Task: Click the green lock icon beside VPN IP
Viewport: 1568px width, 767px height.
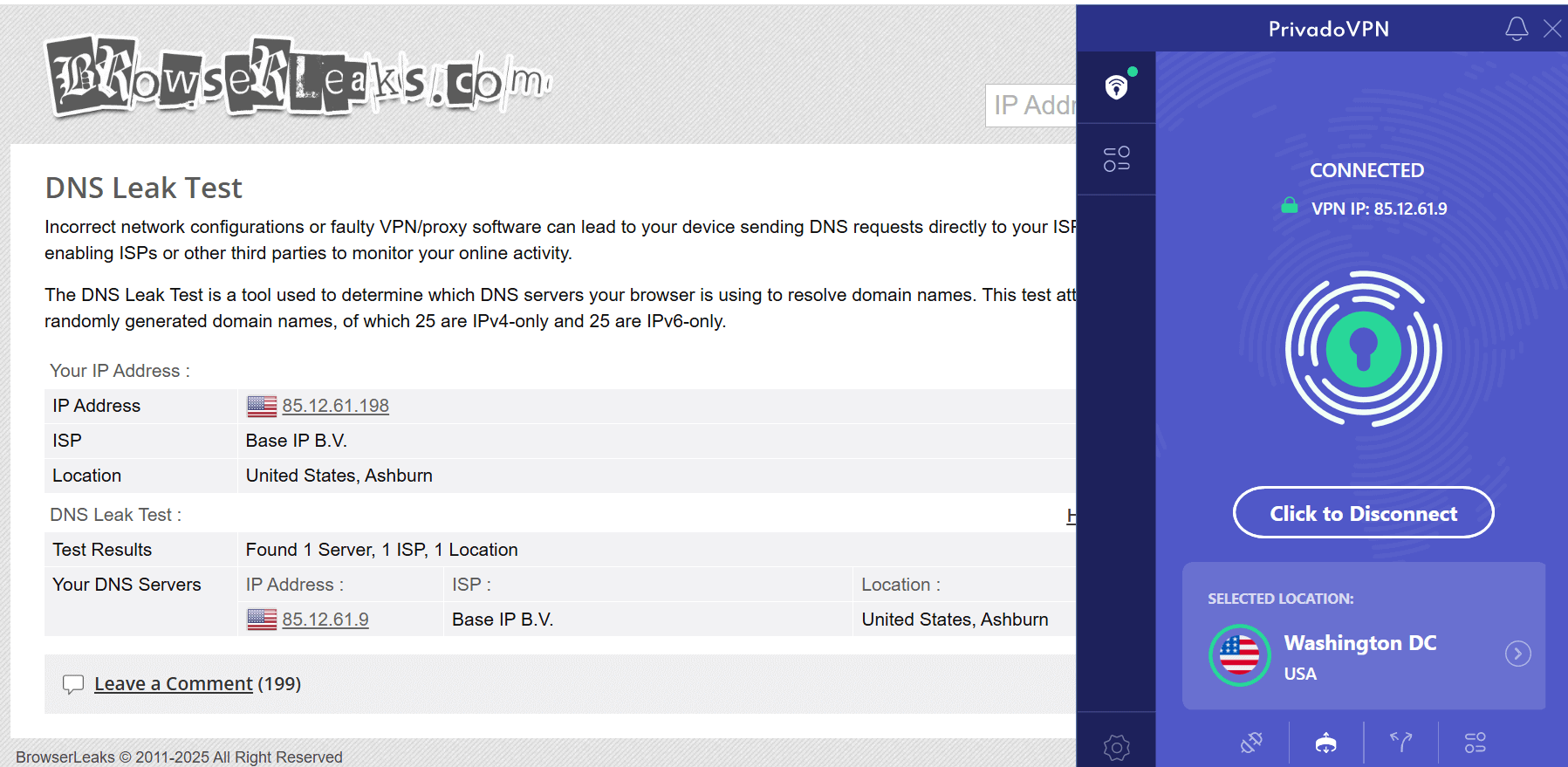Action: pyautogui.click(x=1289, y=206)
